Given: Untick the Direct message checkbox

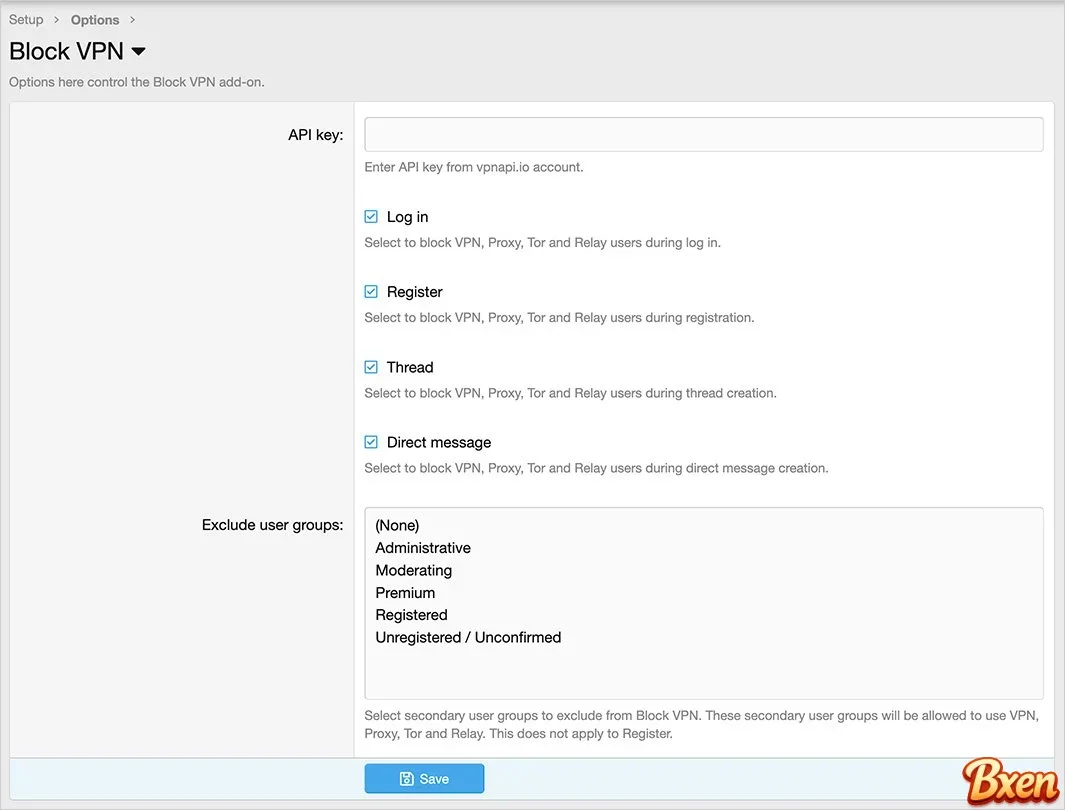Looking at the screenshot, I should (371, 442).
